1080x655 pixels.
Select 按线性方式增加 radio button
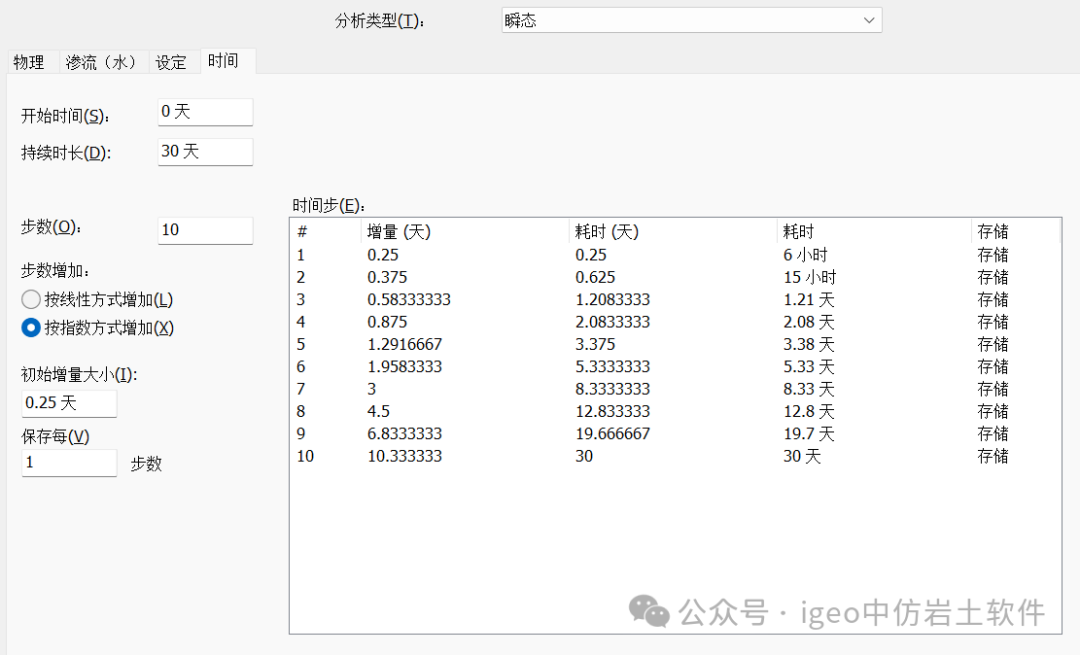(31, 299)
